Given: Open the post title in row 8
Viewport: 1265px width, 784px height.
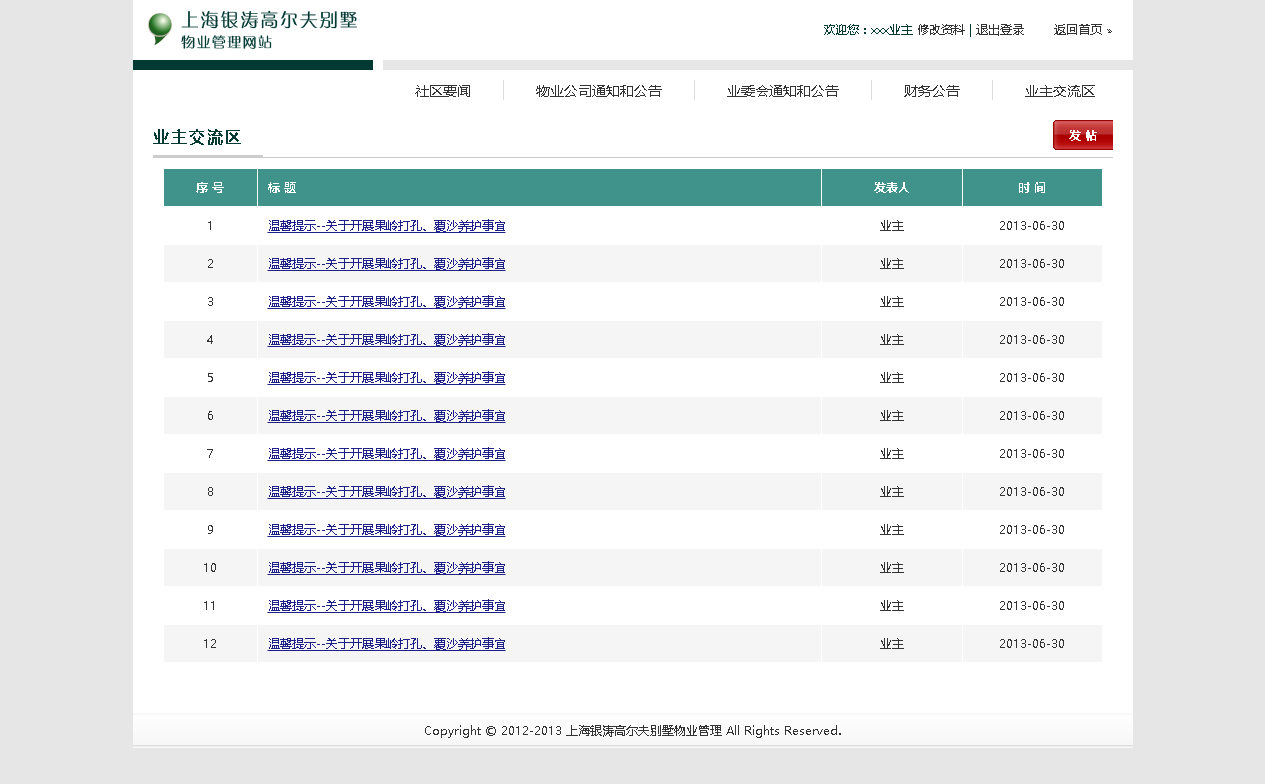Looking at the screenshot, I should [x=386, y=492].
